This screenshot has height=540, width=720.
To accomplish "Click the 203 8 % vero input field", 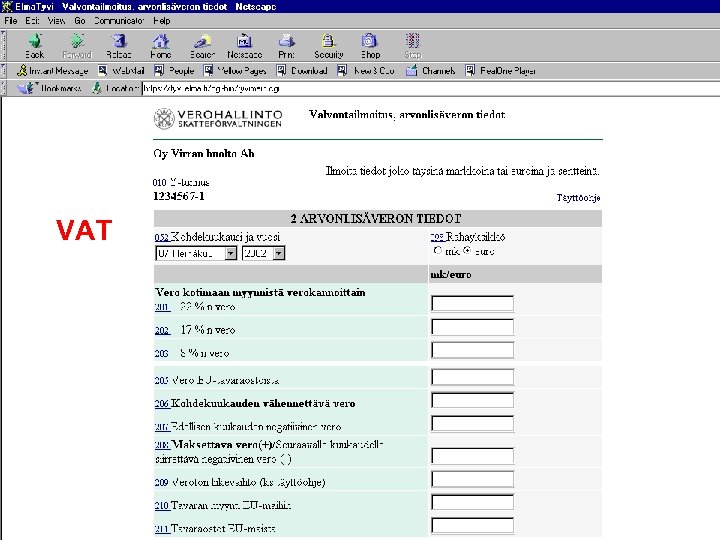I will (x=472, y=350).
